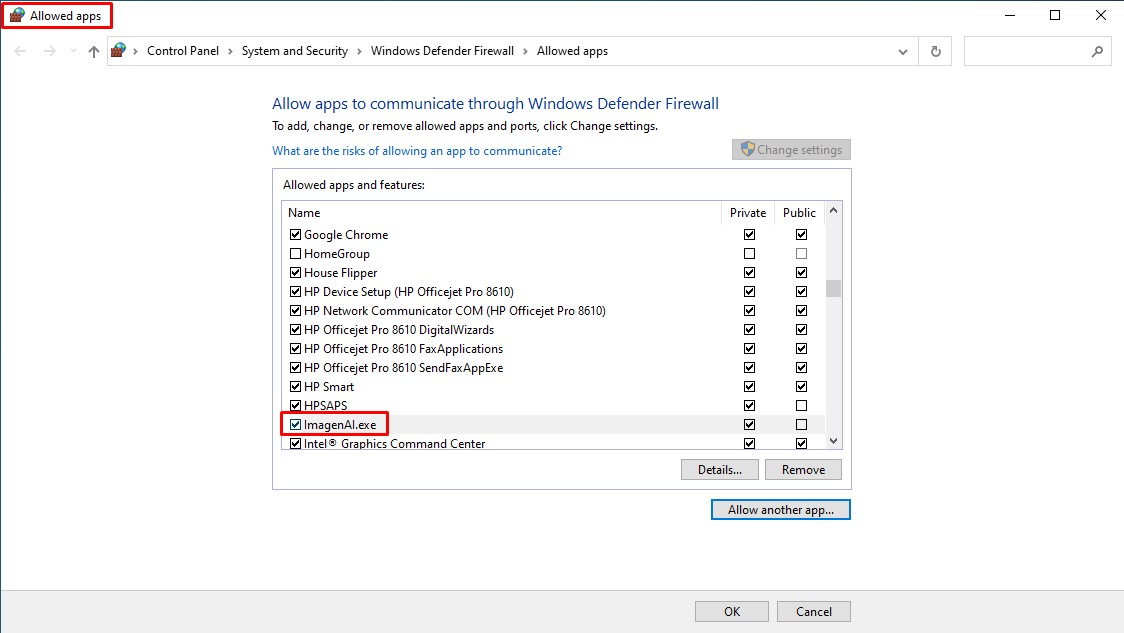Expand the address bar history dropdown
Screen dimensions: 1124x633
902,52
